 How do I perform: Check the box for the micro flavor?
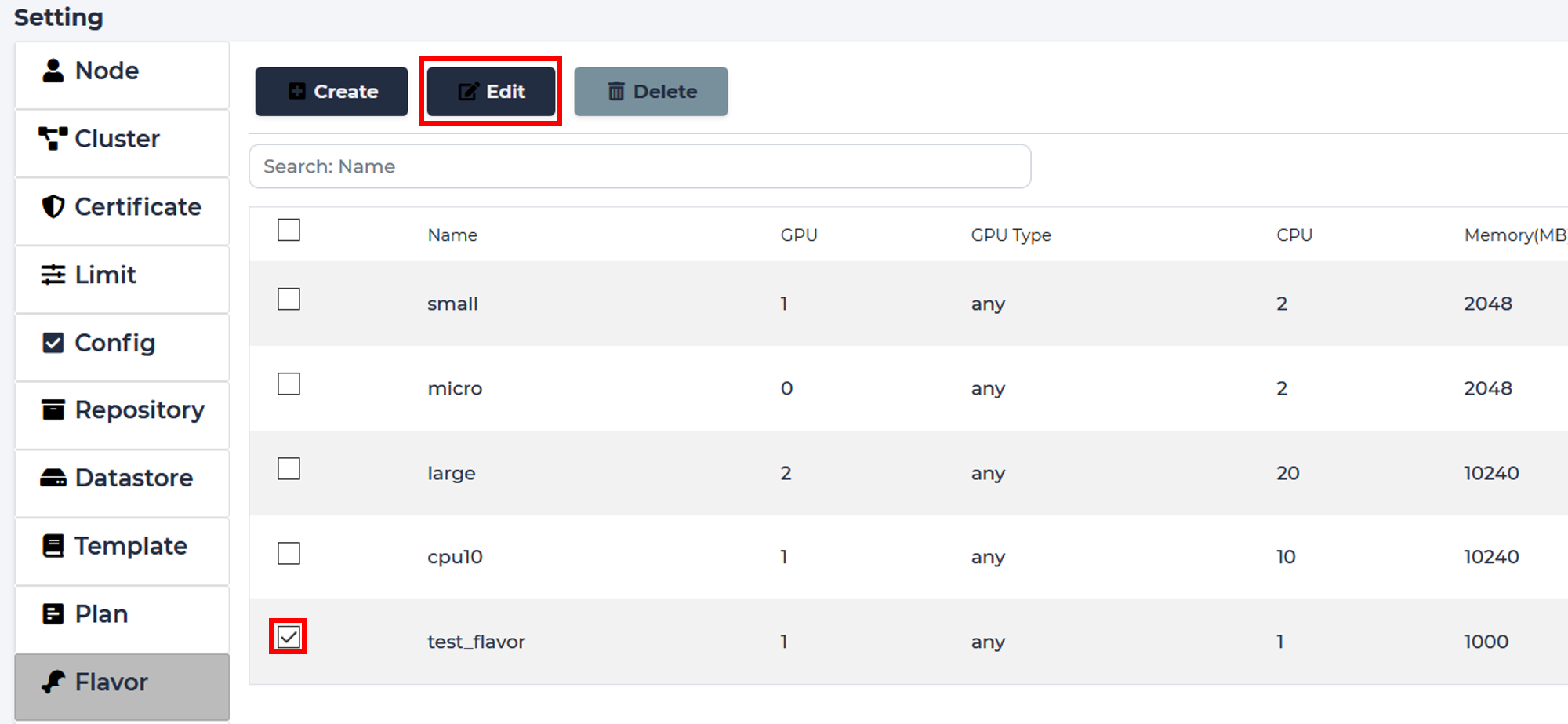(x=289, y=384)
